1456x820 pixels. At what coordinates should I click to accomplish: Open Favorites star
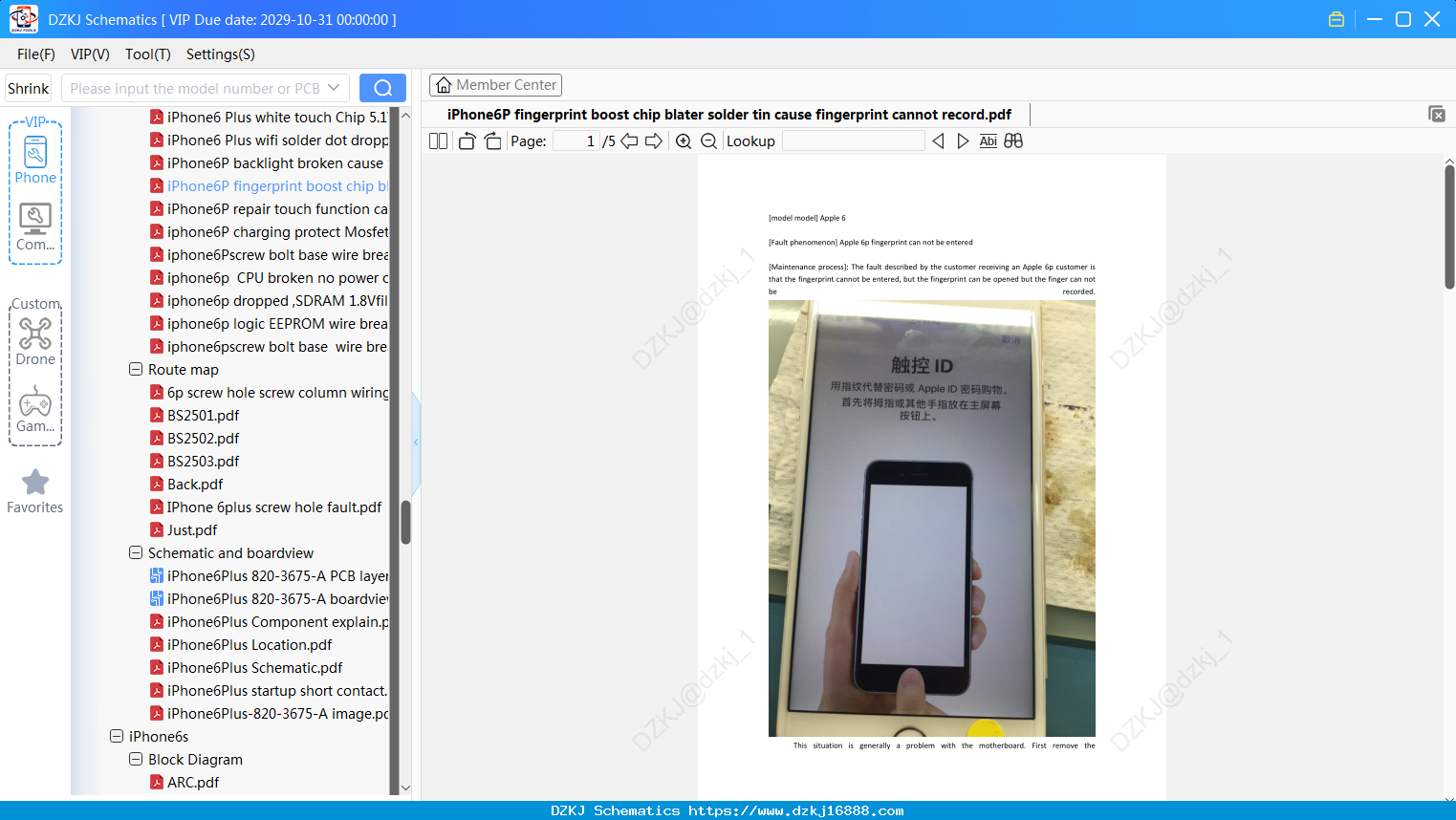(x=35, y=491)
